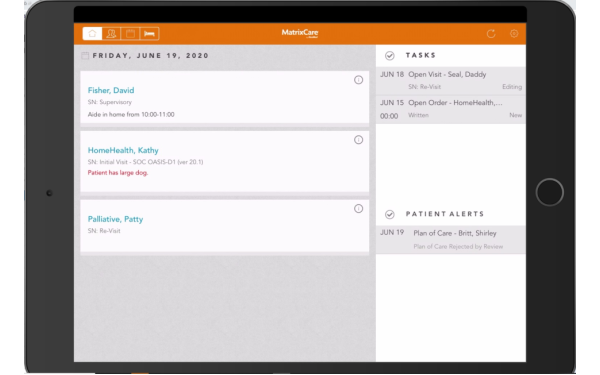
Task: Click the 00:00 time on JUN 15 task
Action: (389, 116)
